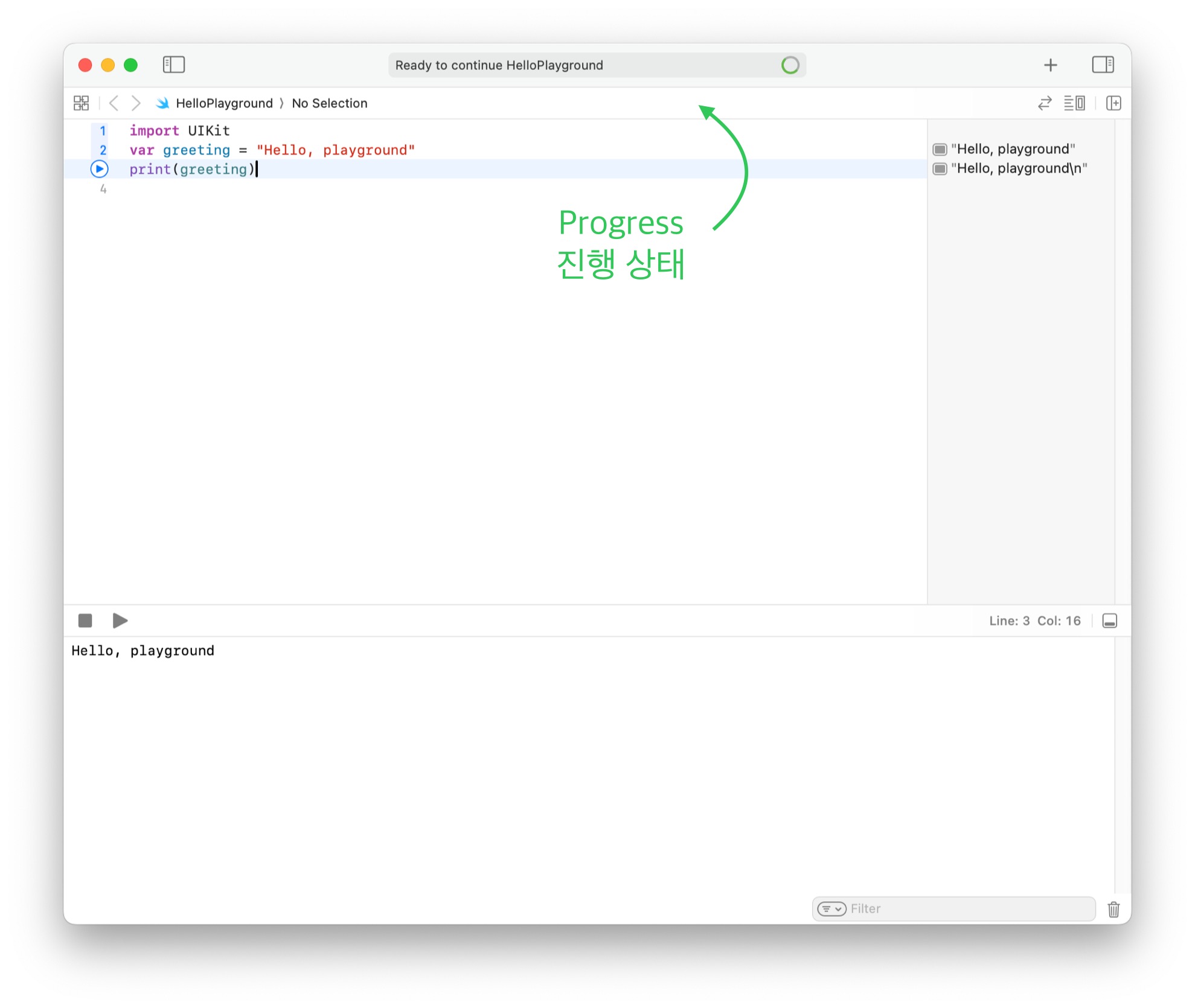Toggle the debug console area visibility
1195x1008 pixels.
point(1109,620)
